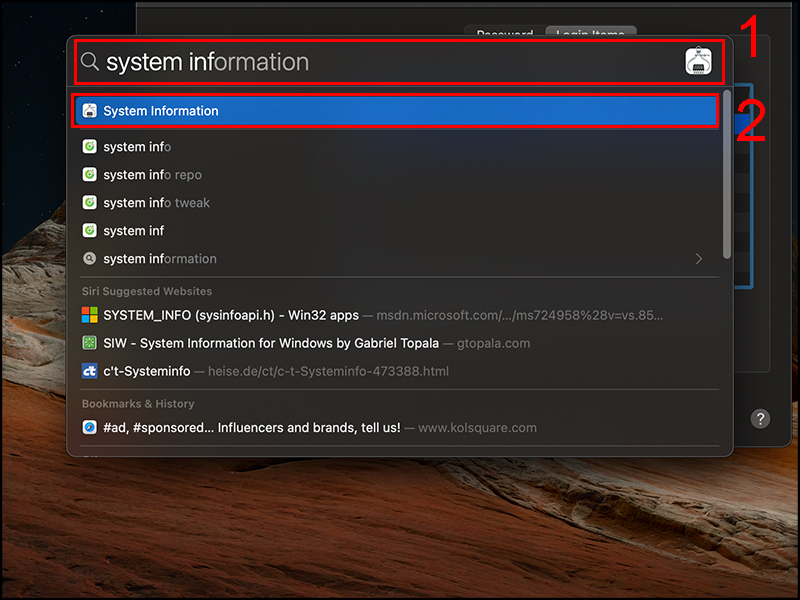Viewport: 800px width, 600px height.
Task: Click the green icon beside system info tweak
Action: [x=91, y=202]
